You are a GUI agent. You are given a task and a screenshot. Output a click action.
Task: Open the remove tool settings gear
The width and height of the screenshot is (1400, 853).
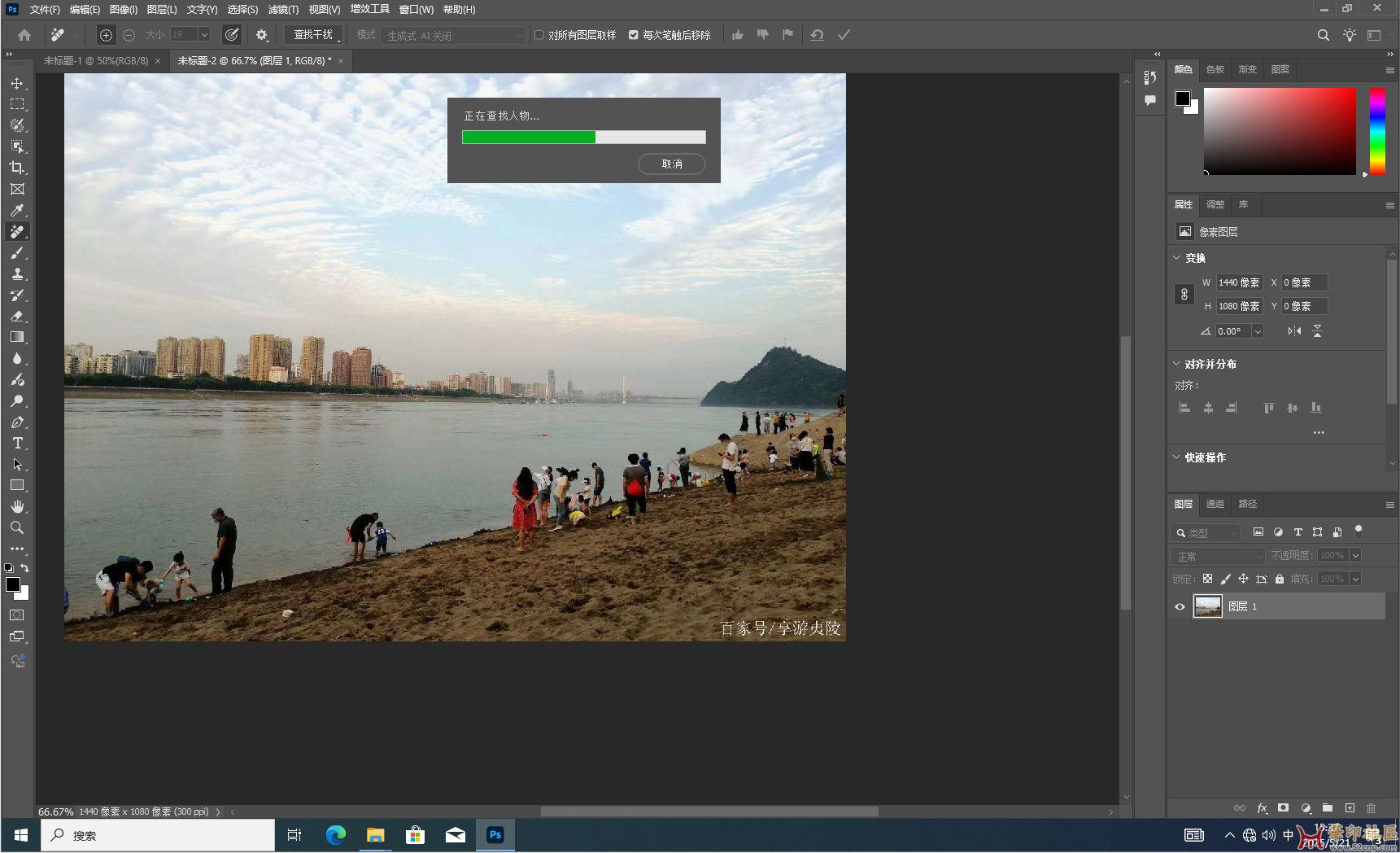[x=262, y=35]
